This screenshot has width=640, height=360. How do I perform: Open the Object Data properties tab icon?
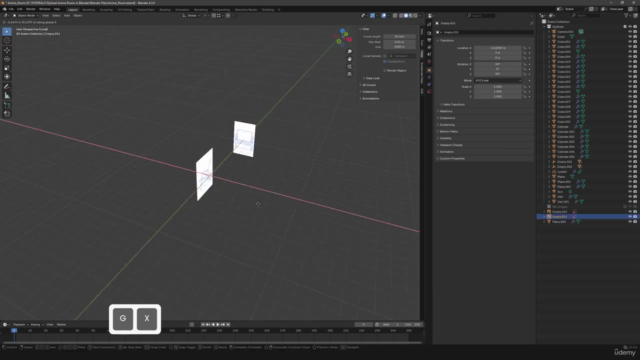[x=429, y=91]
